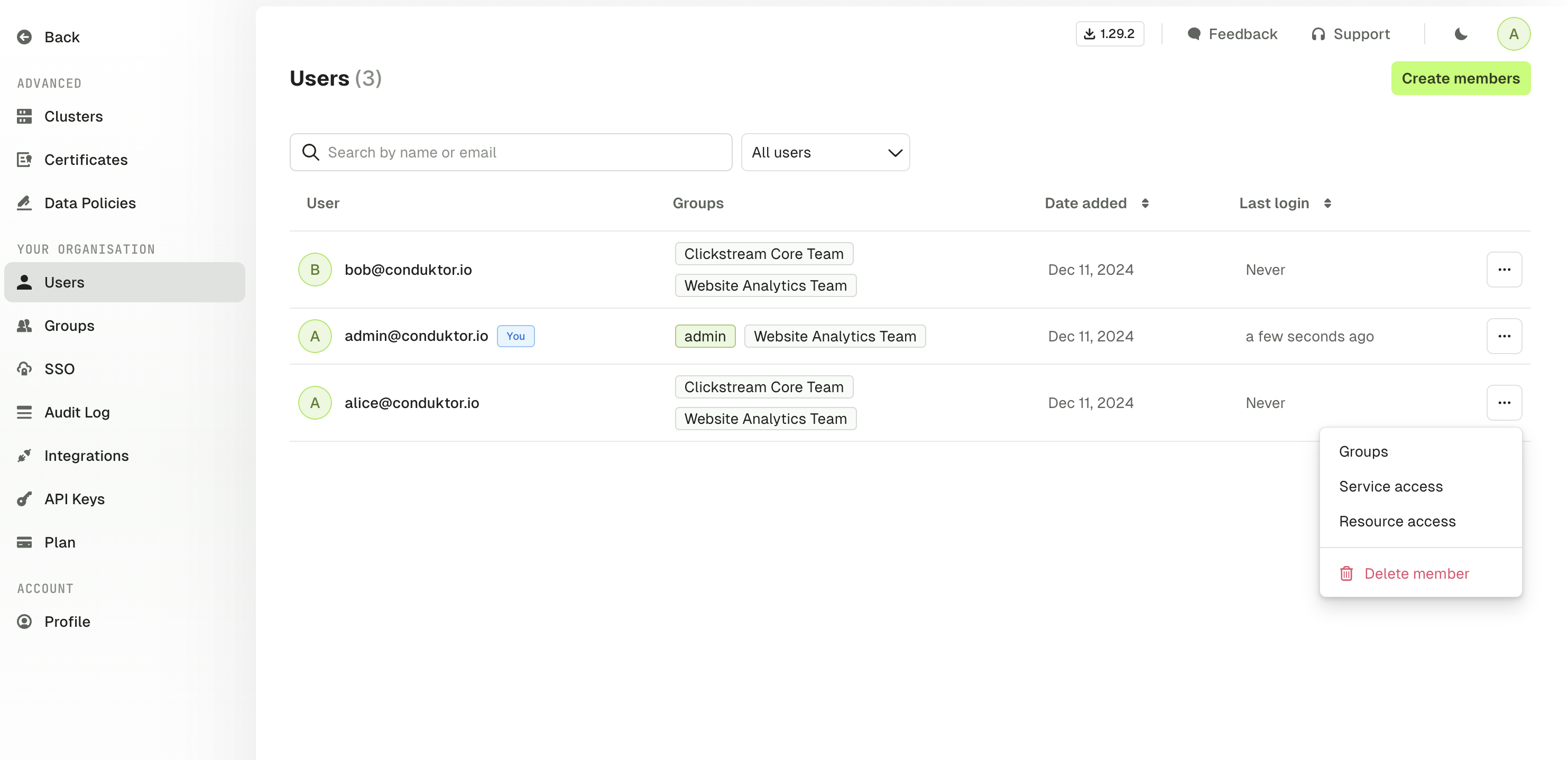Click the Groups sidebar icon
This screenshot has height=760, width=1568.
point(25,325)
